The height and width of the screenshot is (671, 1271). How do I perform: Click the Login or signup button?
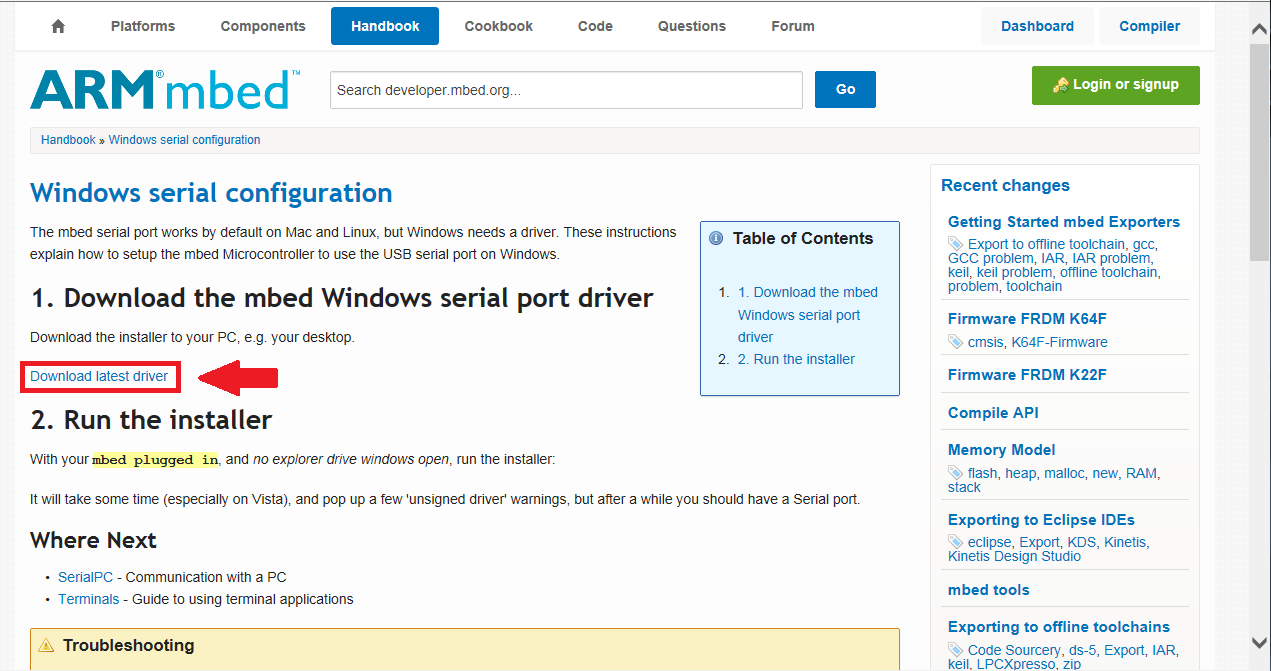1116,85
